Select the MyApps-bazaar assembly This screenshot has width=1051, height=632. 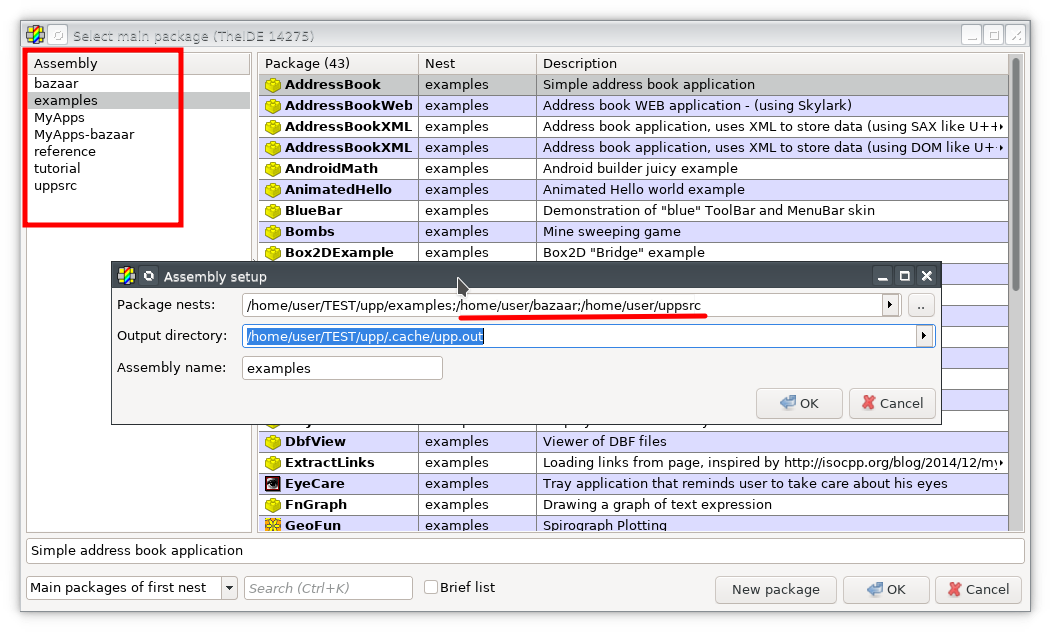(x=84, y=135)
